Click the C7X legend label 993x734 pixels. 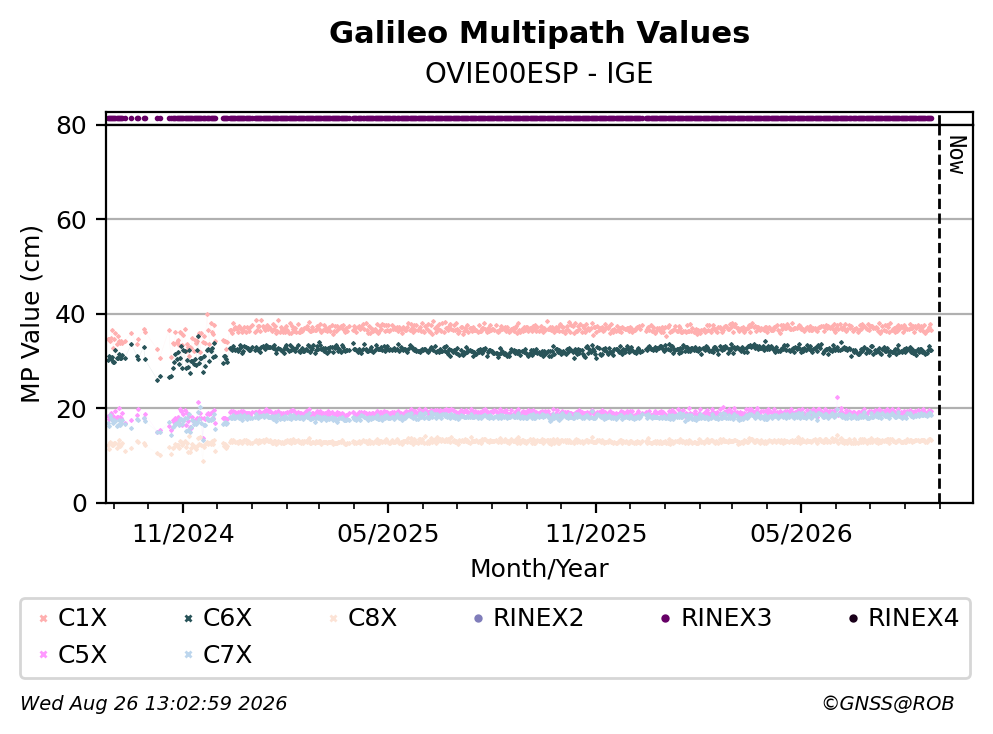(x=227, y=654)
